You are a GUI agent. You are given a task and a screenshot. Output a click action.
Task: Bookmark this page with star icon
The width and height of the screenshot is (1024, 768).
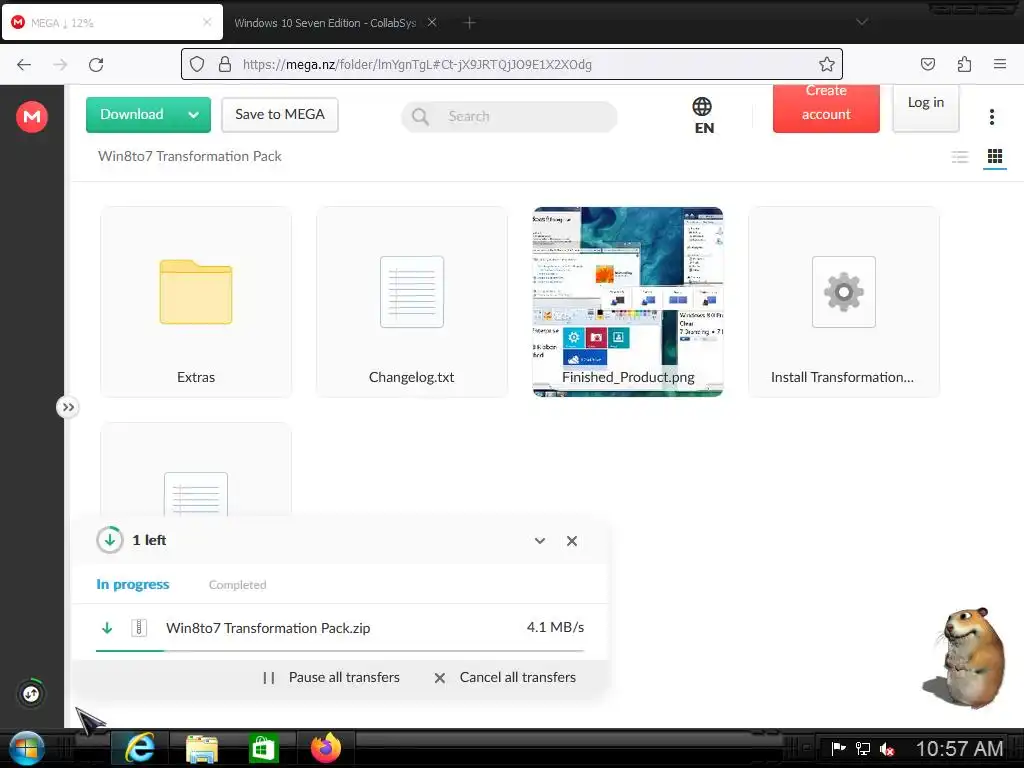[827, 64]
